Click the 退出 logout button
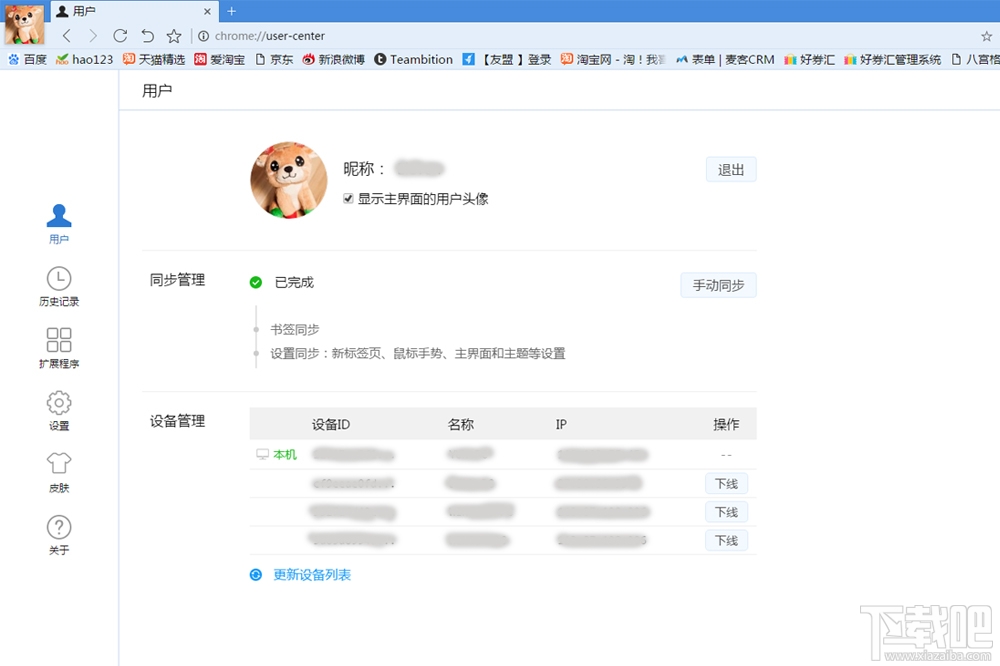1000x666 pixels. [x=731, y=169]
